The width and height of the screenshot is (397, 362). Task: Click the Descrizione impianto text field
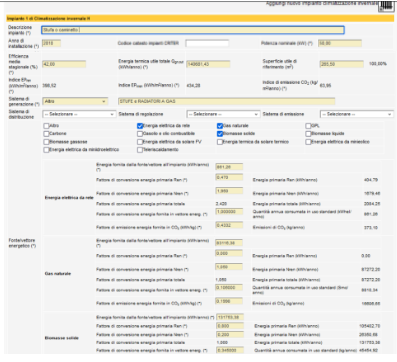[x=193, y=30]
